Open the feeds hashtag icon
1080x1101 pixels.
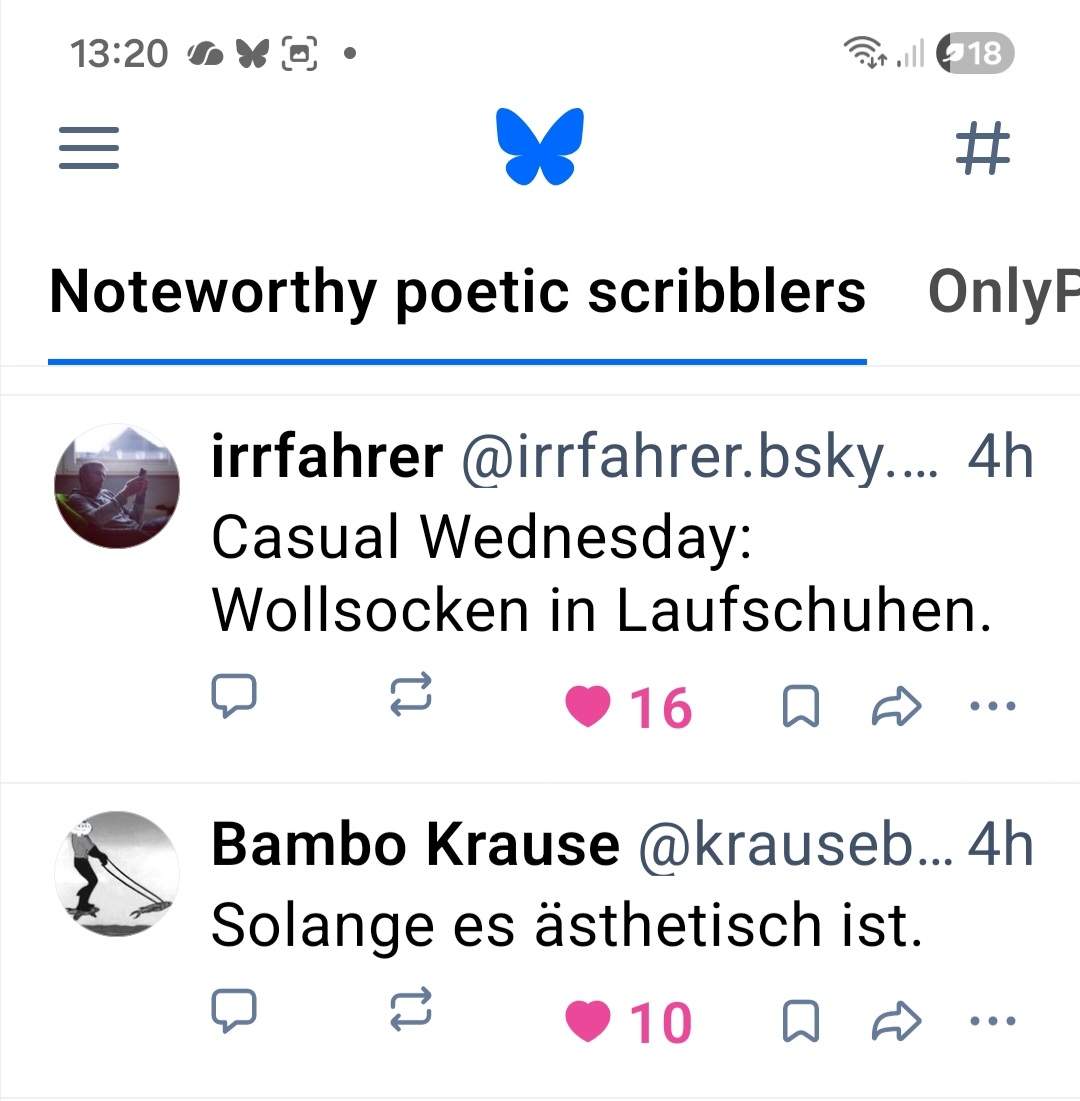click(983, 149)
